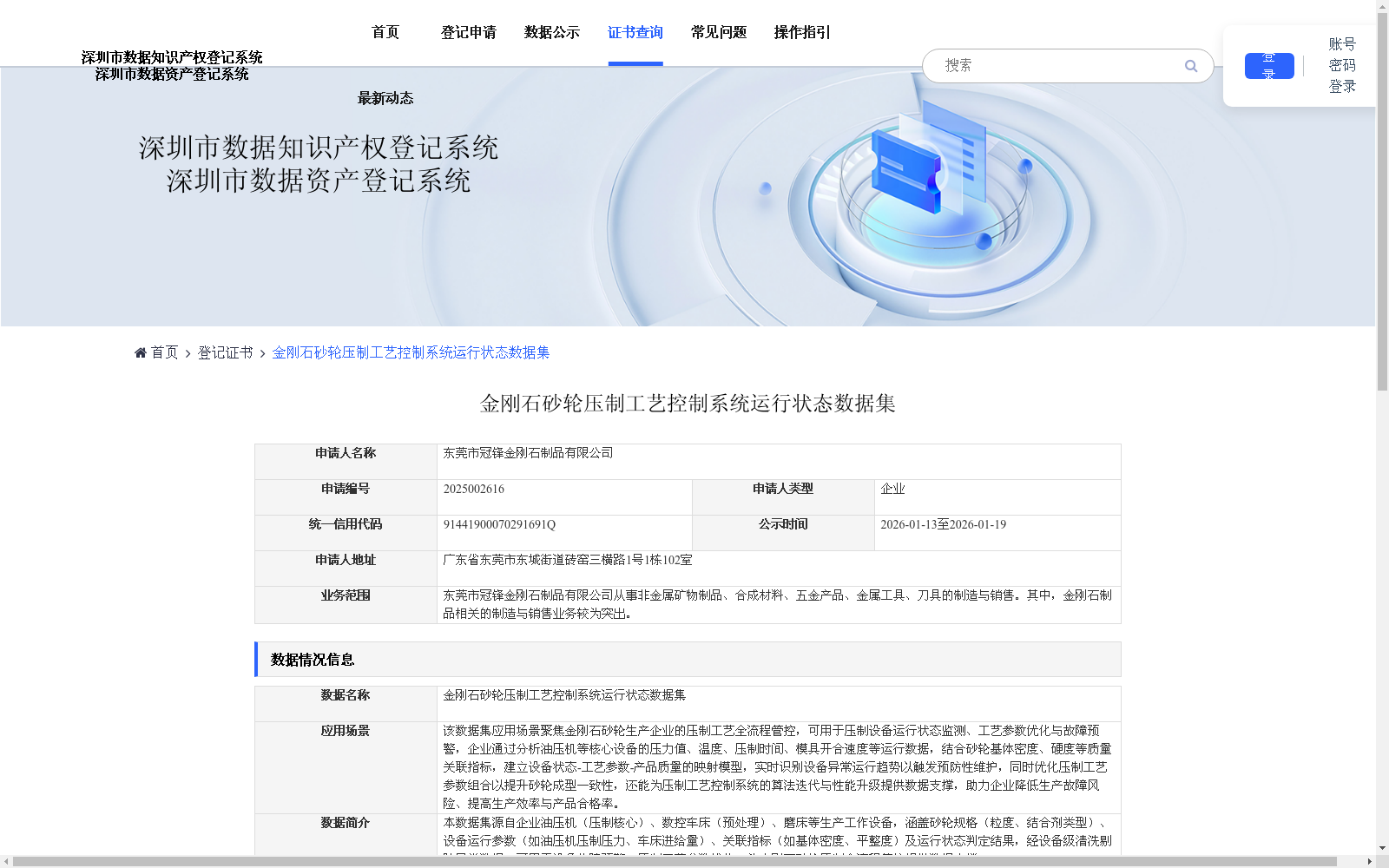Click address 广东省东莞市东城街道砖窑三横路1号1栋102室
The width and height of the screenshot is (1389, 868).
click(568, 560)
